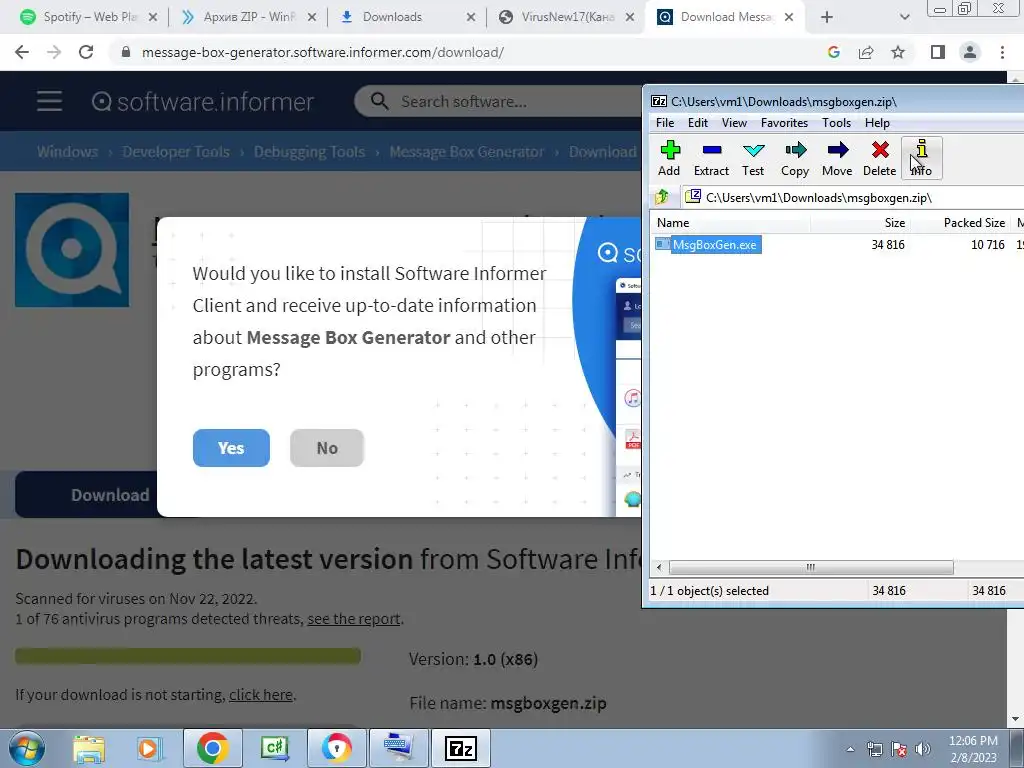
Task: Switch to the VirusNew17 browser tab
Action: (x=567, y=17)
